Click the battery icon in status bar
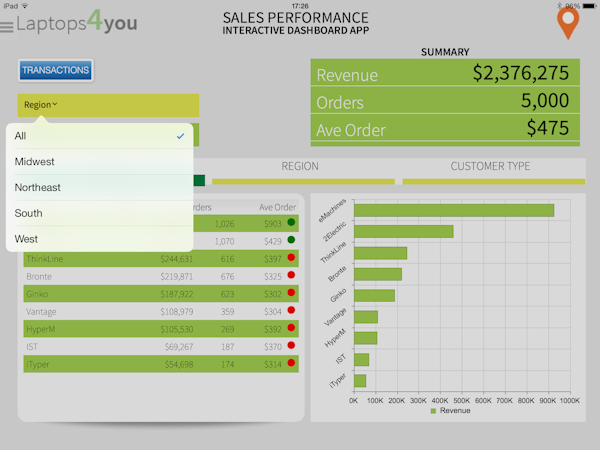Image resolution: width=600 pixels, height=450 pixels. click(x=590, y=5)
